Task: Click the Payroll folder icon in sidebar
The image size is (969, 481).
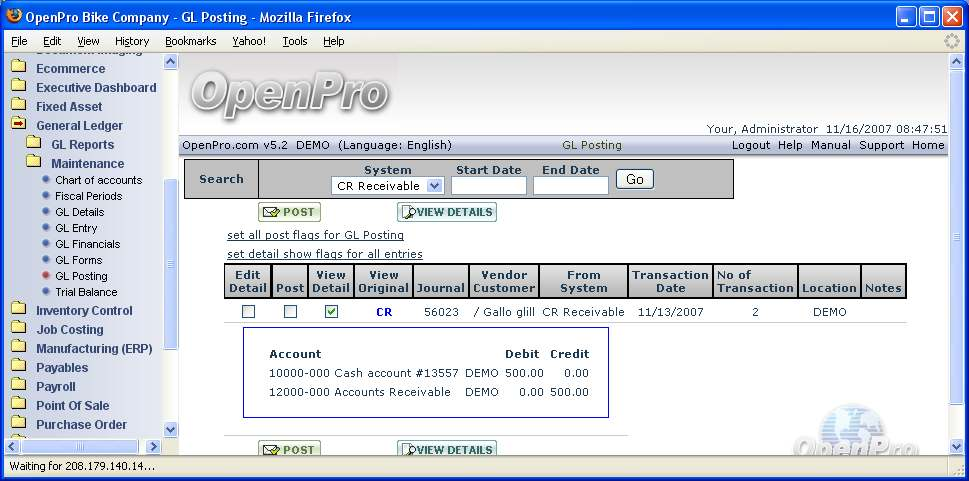Action: coord(18,386)
